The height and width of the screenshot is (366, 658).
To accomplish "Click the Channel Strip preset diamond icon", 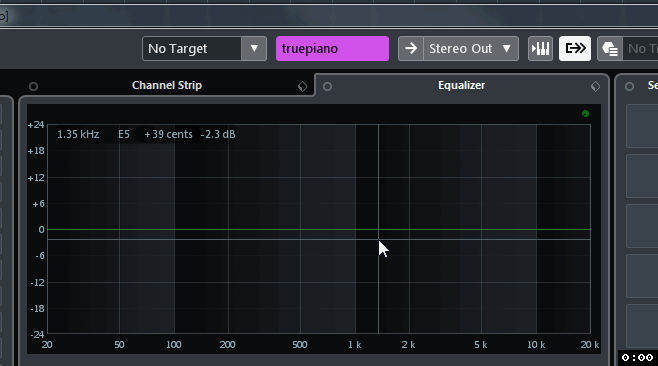I will 302,86.
